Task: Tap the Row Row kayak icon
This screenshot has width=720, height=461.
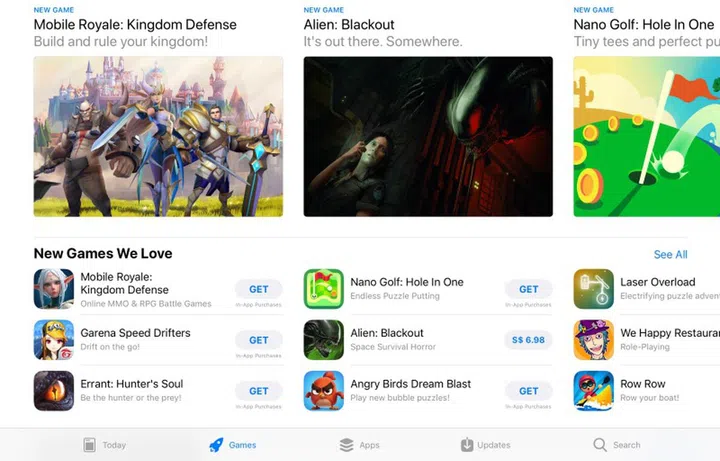Action: (594, 391)
